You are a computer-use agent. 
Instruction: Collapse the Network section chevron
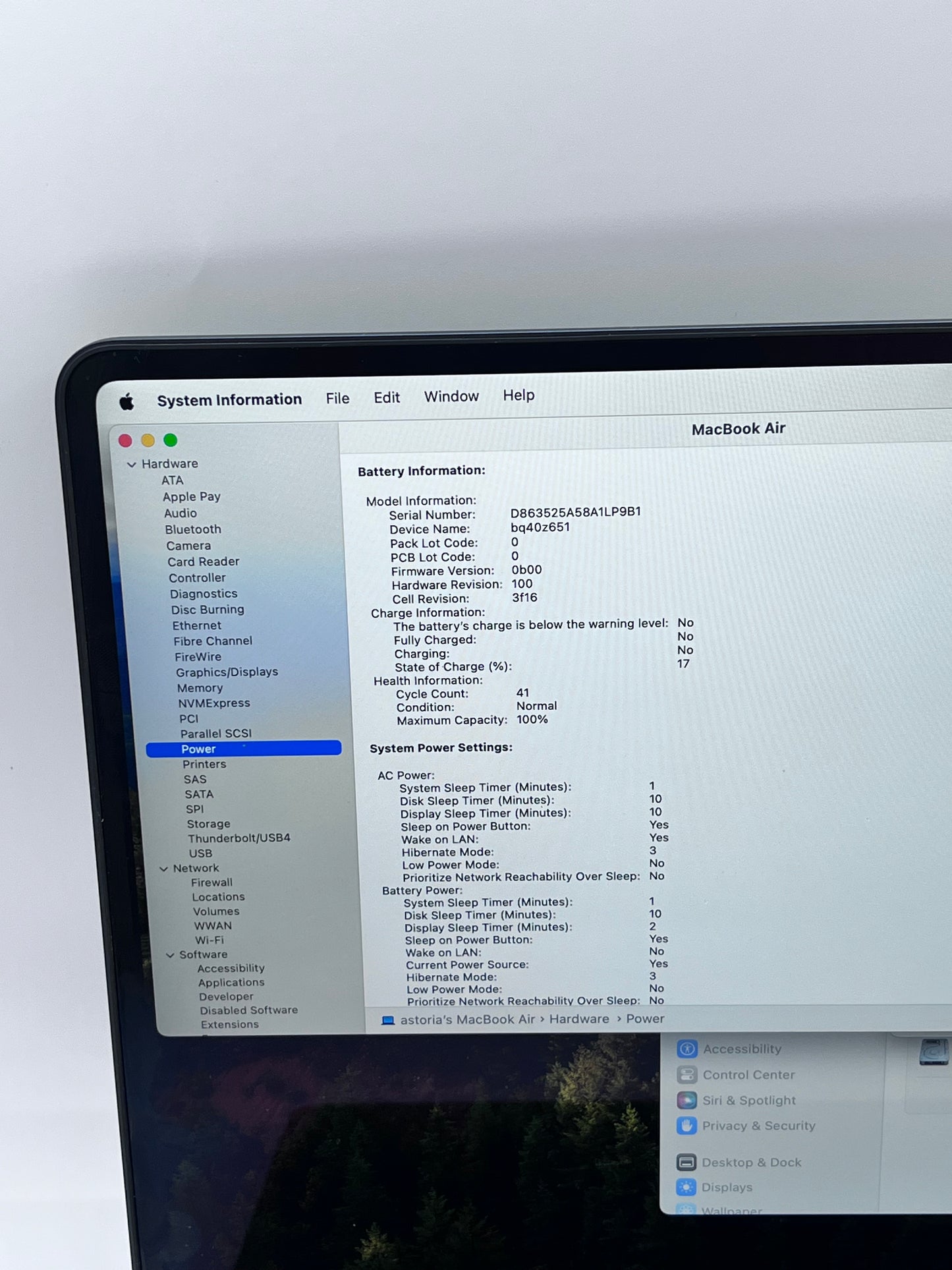click(x=164, y=869)
